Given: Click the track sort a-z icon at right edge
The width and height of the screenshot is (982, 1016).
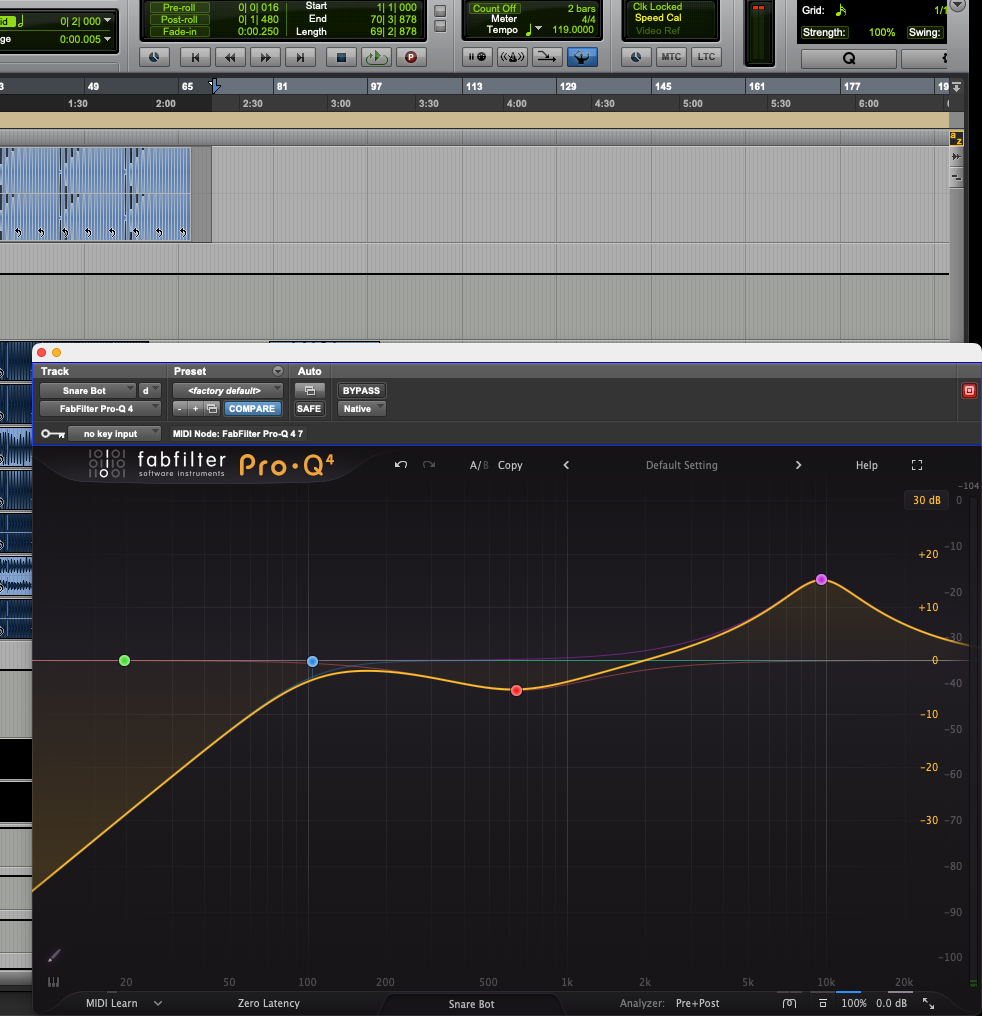Looking at the screenshot, I should coord(956,138).
